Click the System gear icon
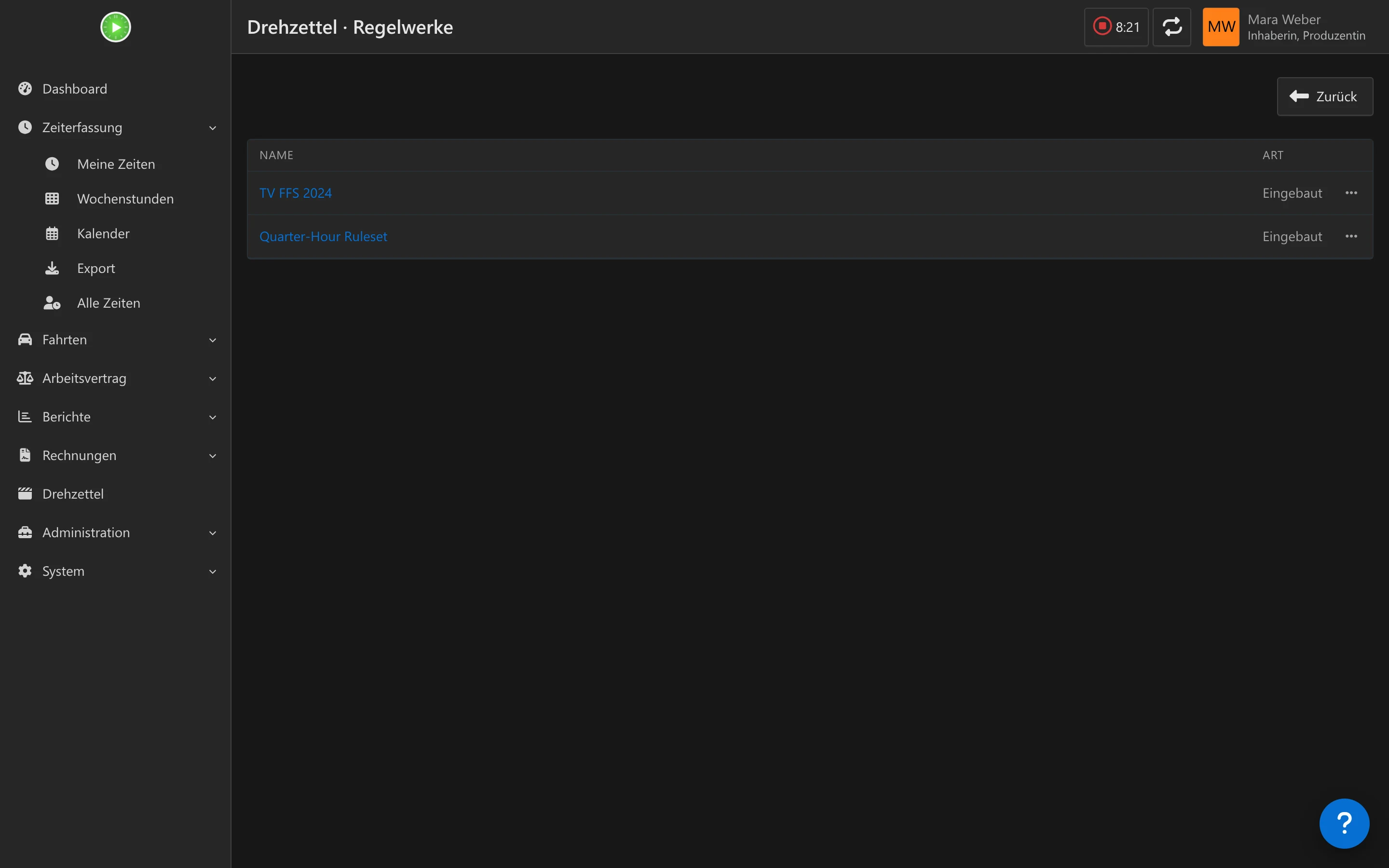The height and width of the screenshot is (868, 1389). (x=25, y=570)
